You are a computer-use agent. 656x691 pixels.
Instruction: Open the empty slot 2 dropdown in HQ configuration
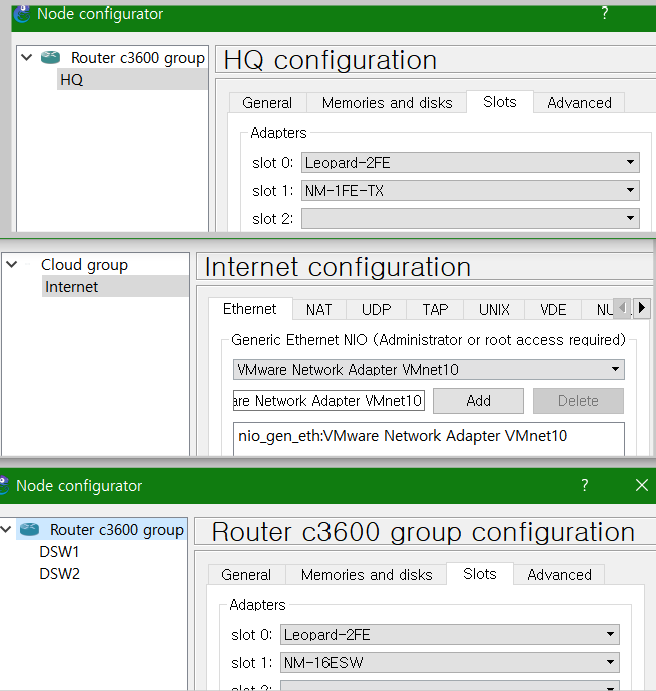(470, 219)
